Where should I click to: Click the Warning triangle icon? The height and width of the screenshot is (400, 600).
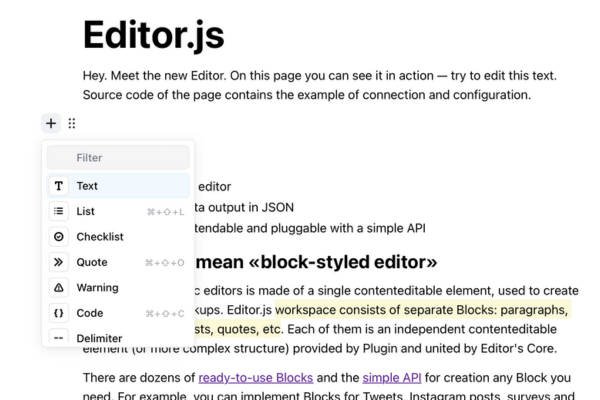click(59, 287)
